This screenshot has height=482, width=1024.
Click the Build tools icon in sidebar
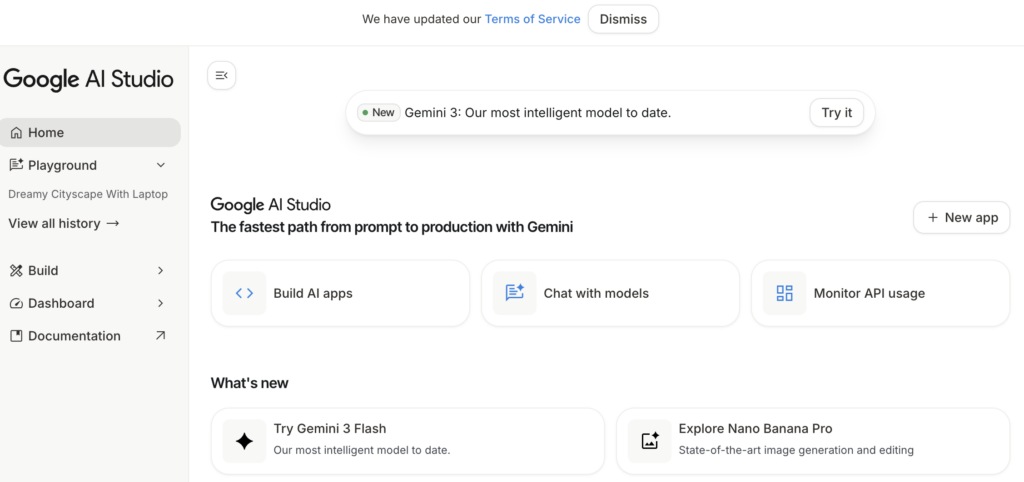[16, 271]
